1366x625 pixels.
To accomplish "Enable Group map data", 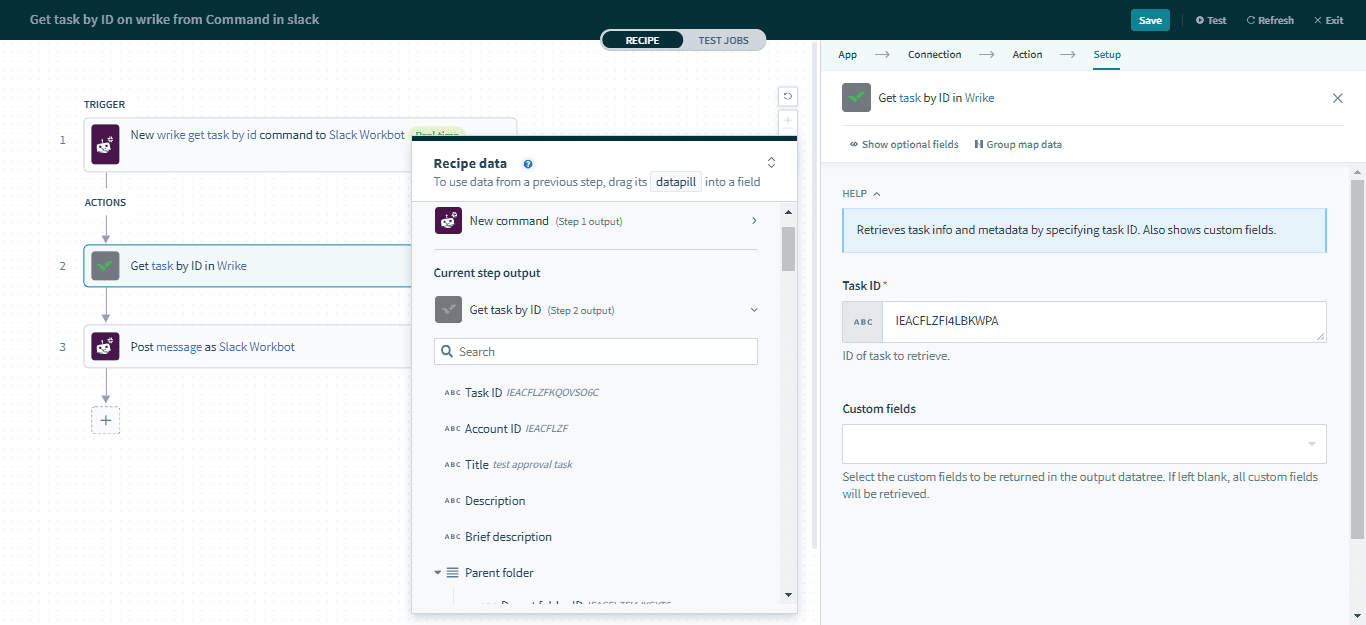I will (1018, 144).
